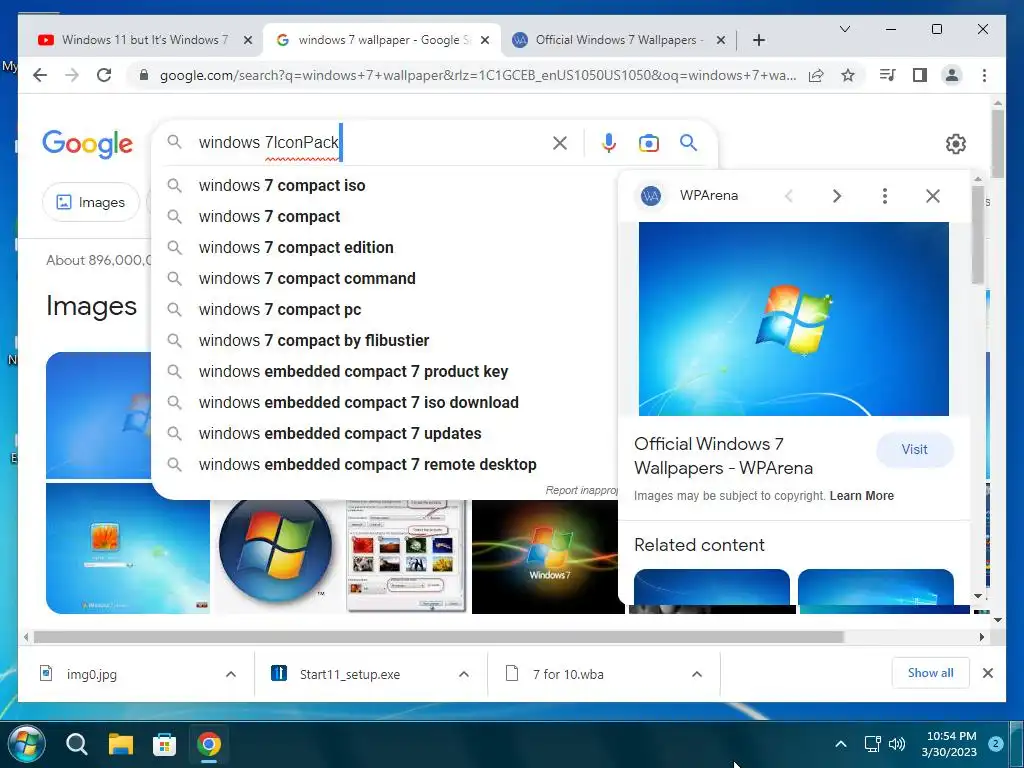Open the large Windows 7 wallpaper preview image
Image resolution: width=1024 pixels, height=768 pixels.
click(x=793, y=319)
